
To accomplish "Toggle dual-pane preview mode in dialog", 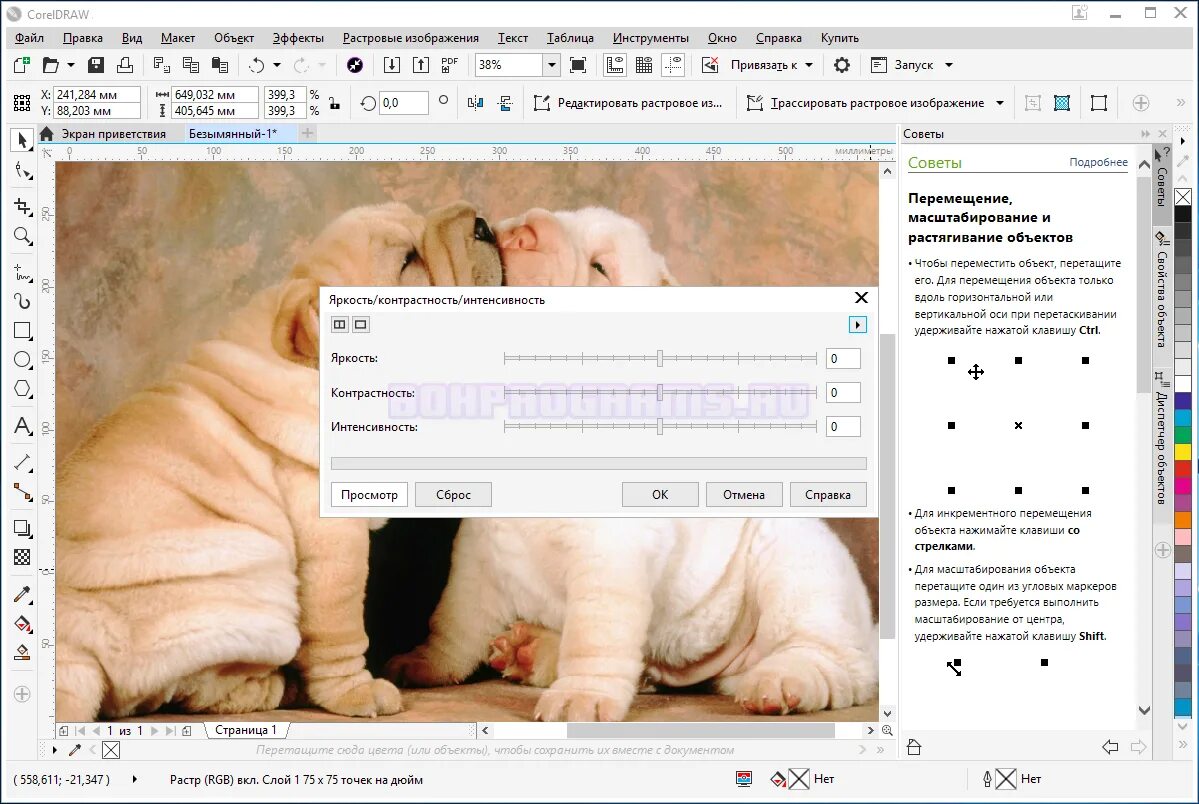I will pos(340,324).
